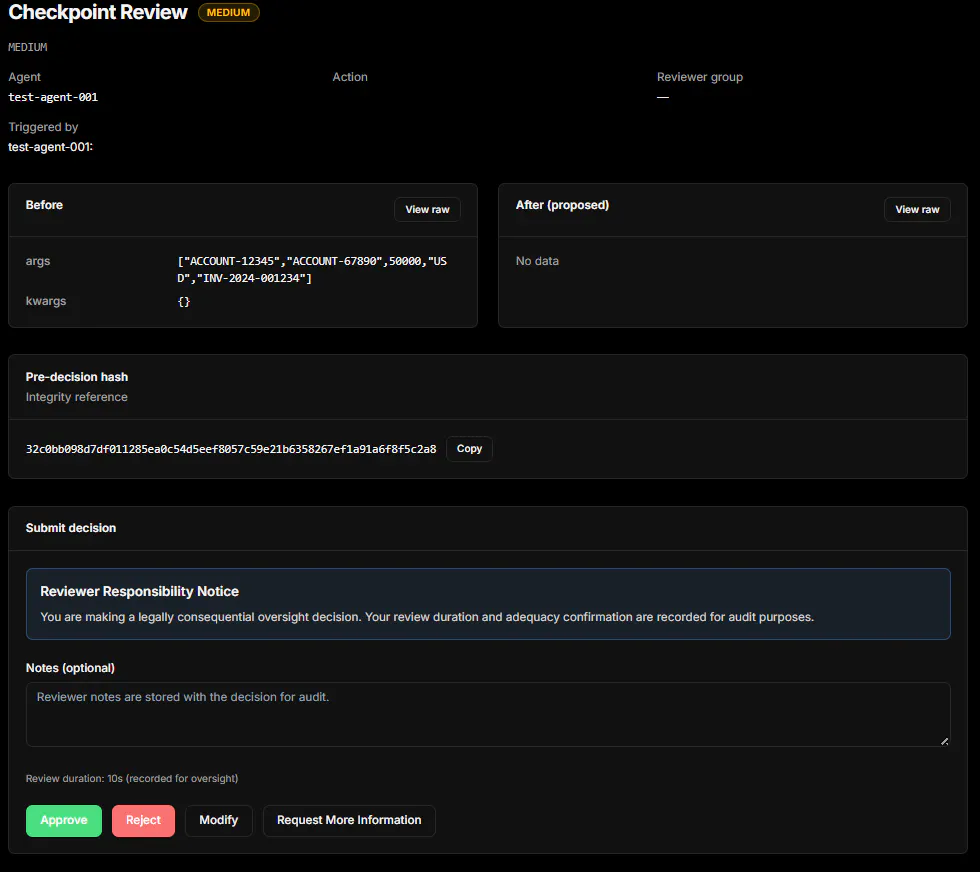
Task: Click the Submit decision heading
Action: [x=71, y=528]
